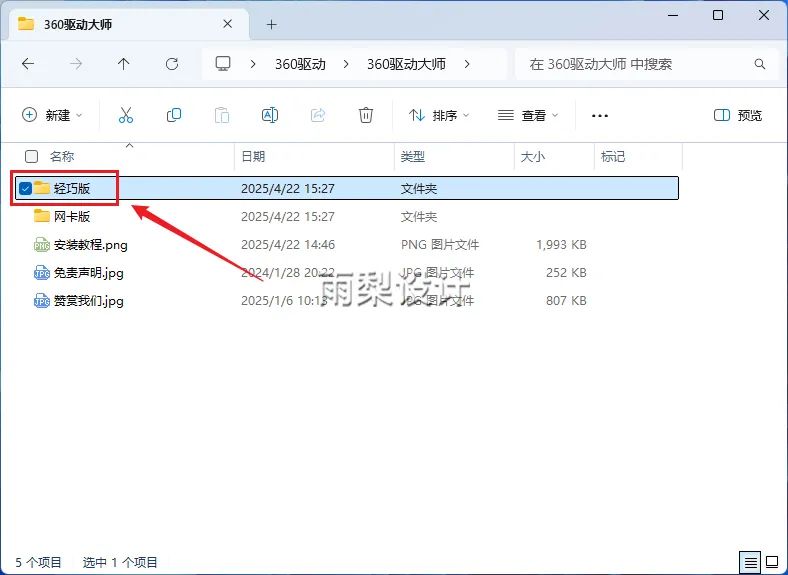The image size is (788, 575).
Task: Click the 免责声明.jpg file icon
Action: pos(42,273)
